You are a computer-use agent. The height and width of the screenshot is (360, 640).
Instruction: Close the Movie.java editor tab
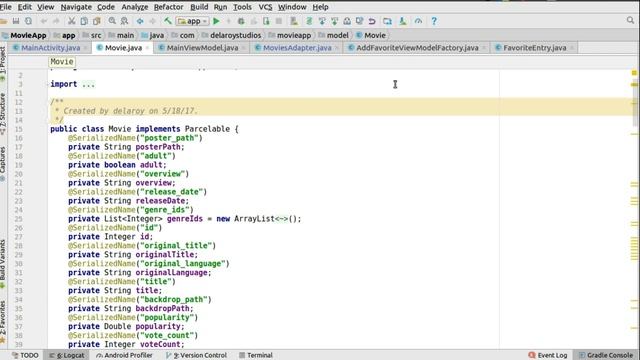[x=147, y=48]
